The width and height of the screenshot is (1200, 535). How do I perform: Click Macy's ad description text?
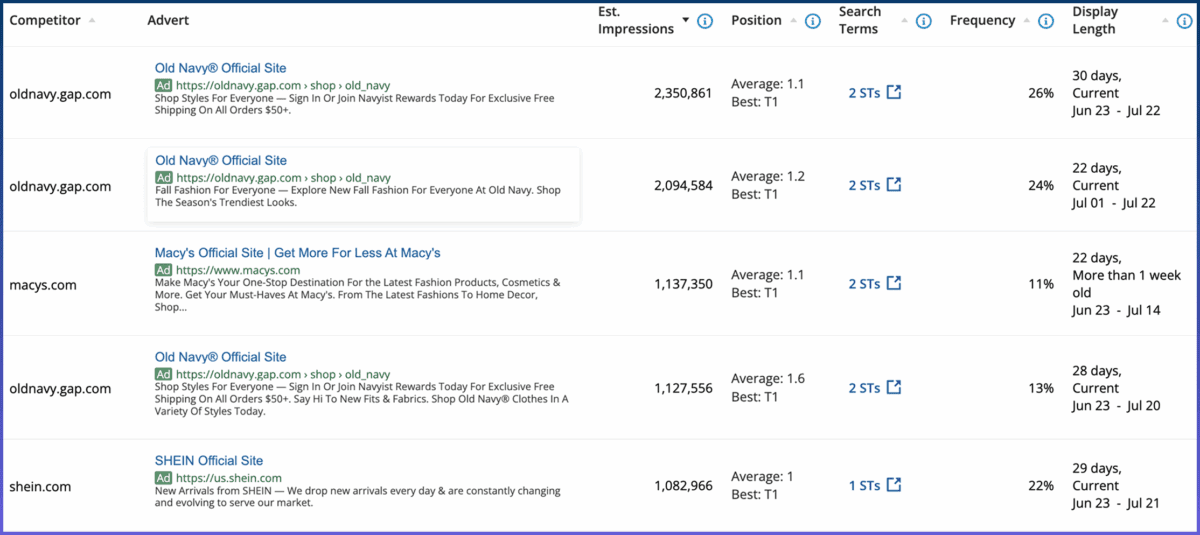[x=358, y=295]
